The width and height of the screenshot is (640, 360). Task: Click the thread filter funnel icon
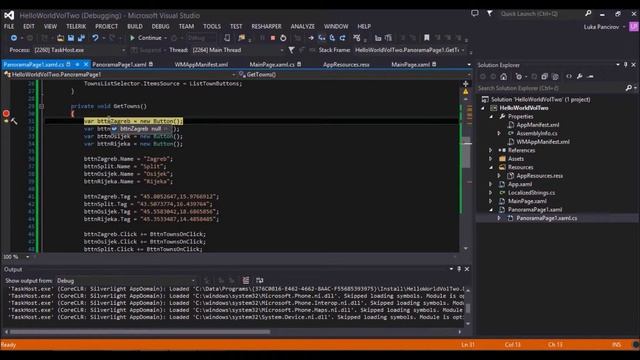coord(291,50)
